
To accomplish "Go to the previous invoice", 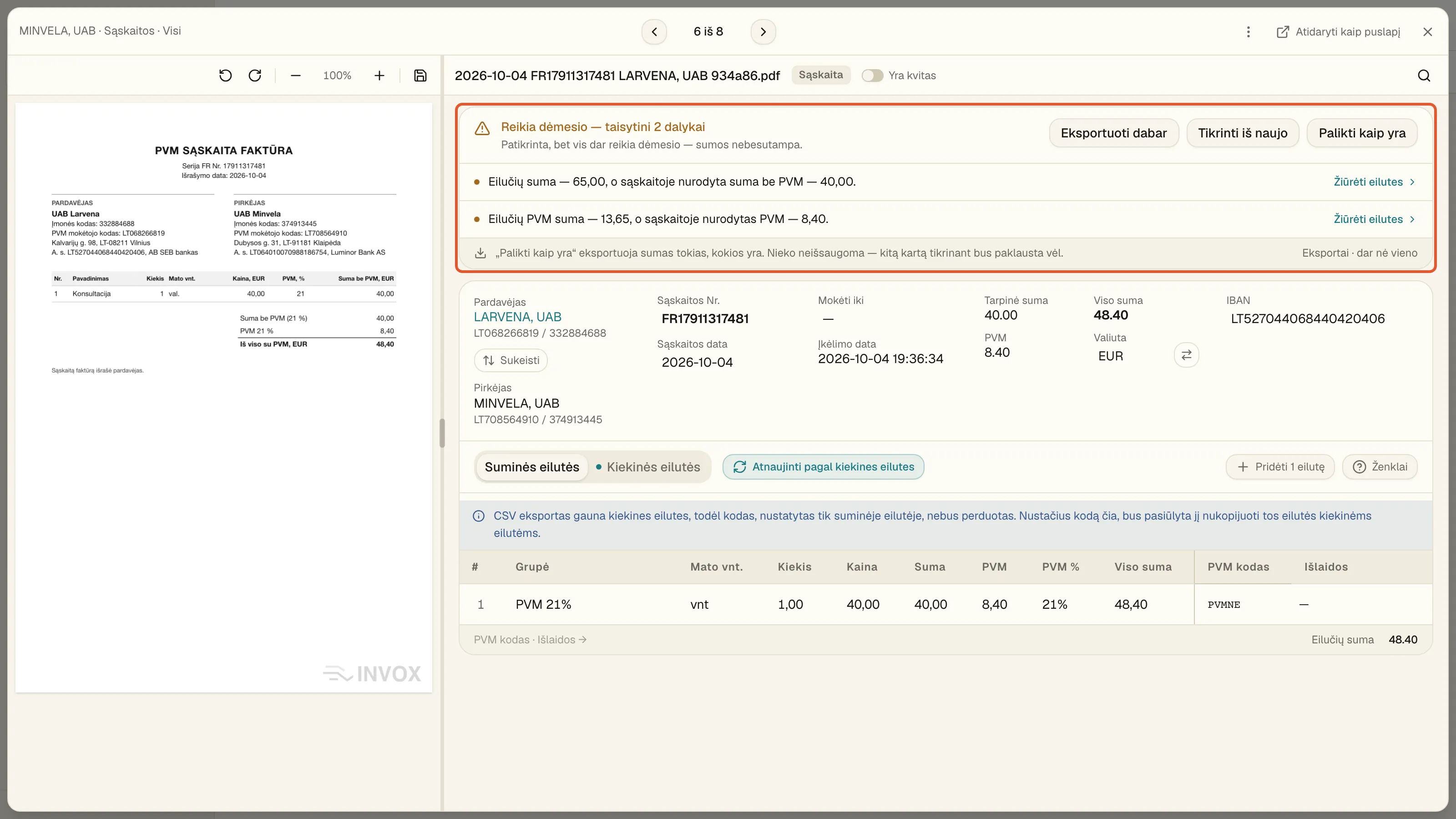I will coord(654,32).
